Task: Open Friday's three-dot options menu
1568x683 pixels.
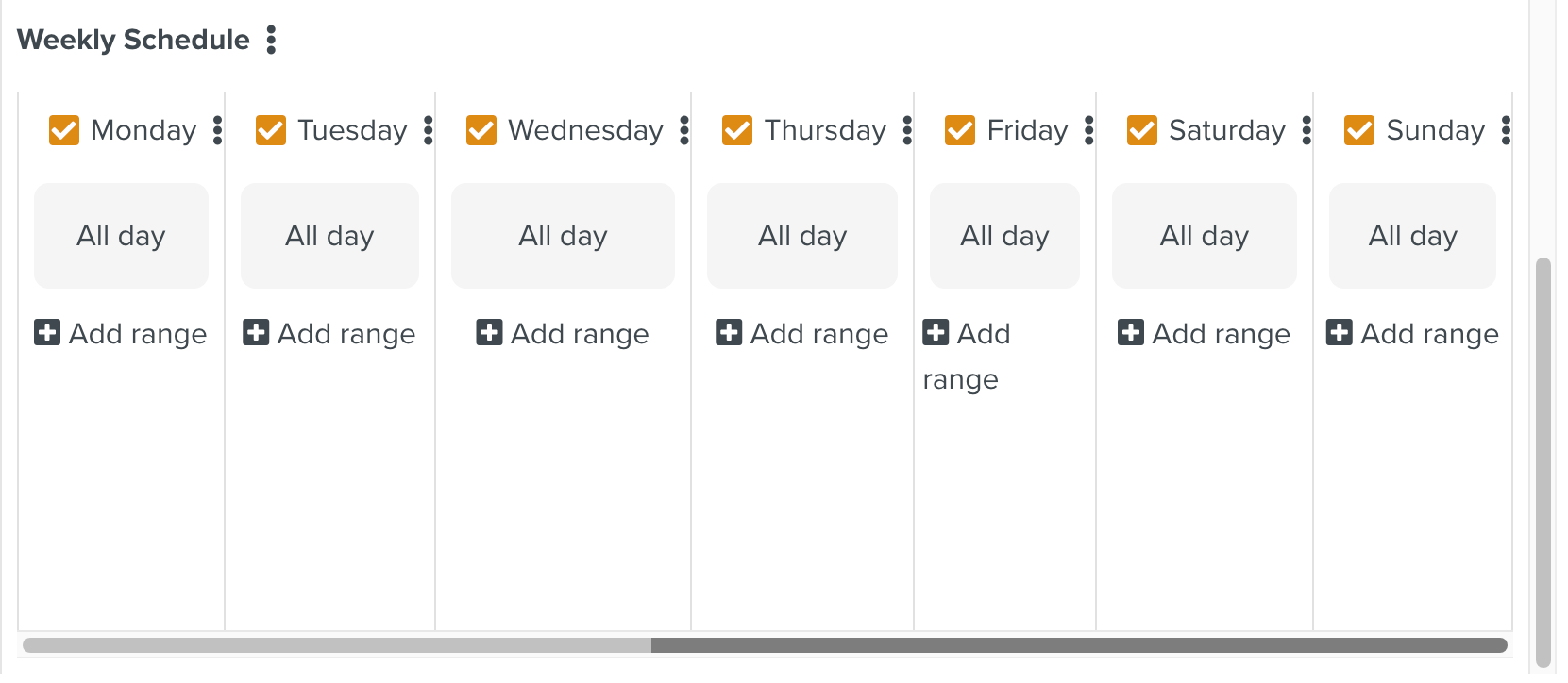Action: point(1089,130)
